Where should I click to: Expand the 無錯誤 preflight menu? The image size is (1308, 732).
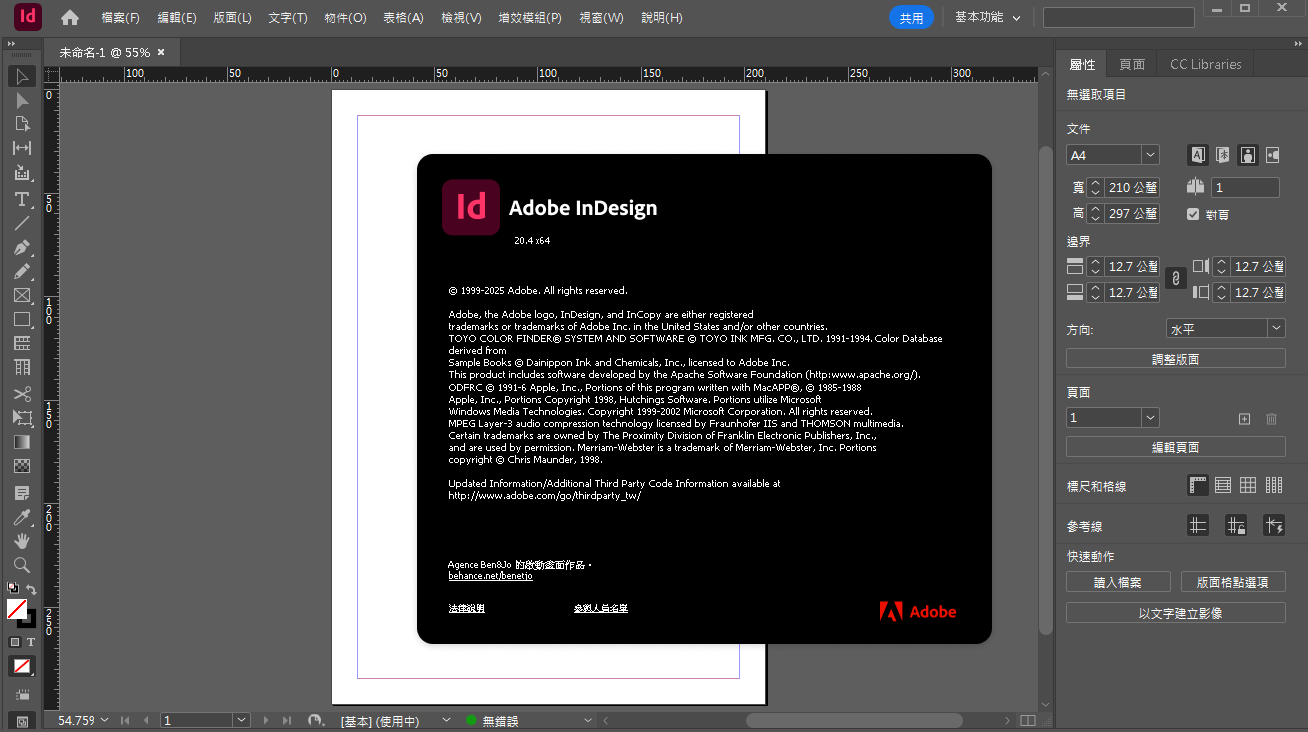click(x=590, y=720)
